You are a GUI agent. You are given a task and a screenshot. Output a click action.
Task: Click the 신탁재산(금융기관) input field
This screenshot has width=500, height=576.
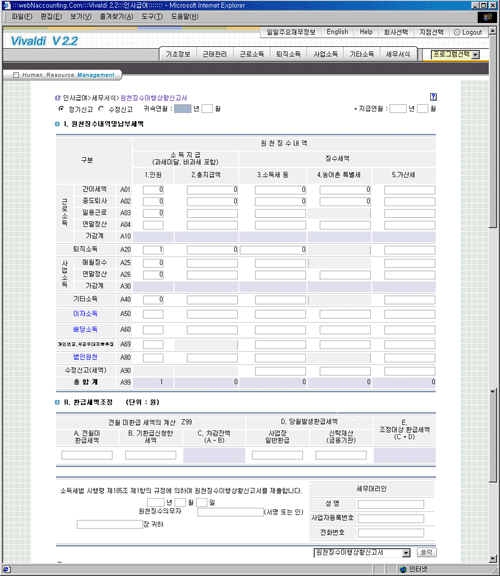click(341, 456)
